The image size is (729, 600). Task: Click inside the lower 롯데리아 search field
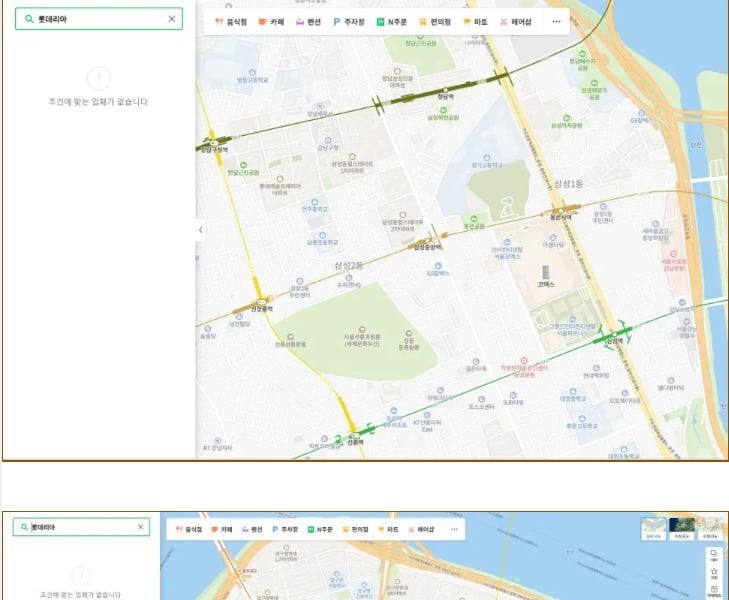80,527
